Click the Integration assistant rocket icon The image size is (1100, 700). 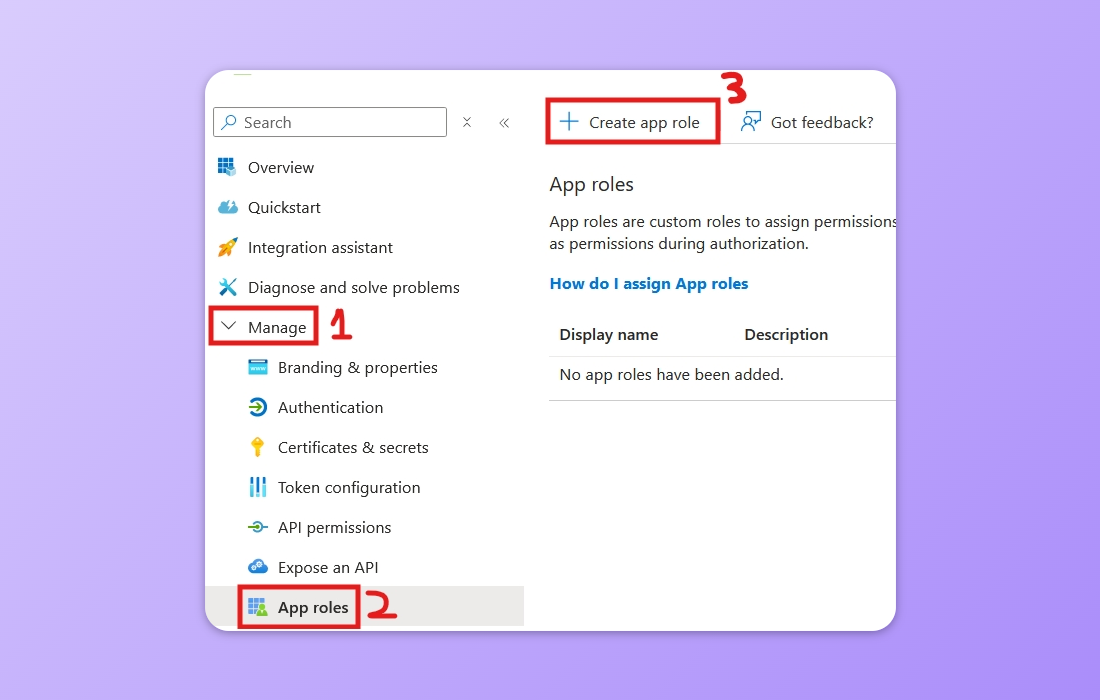point(227,247)
